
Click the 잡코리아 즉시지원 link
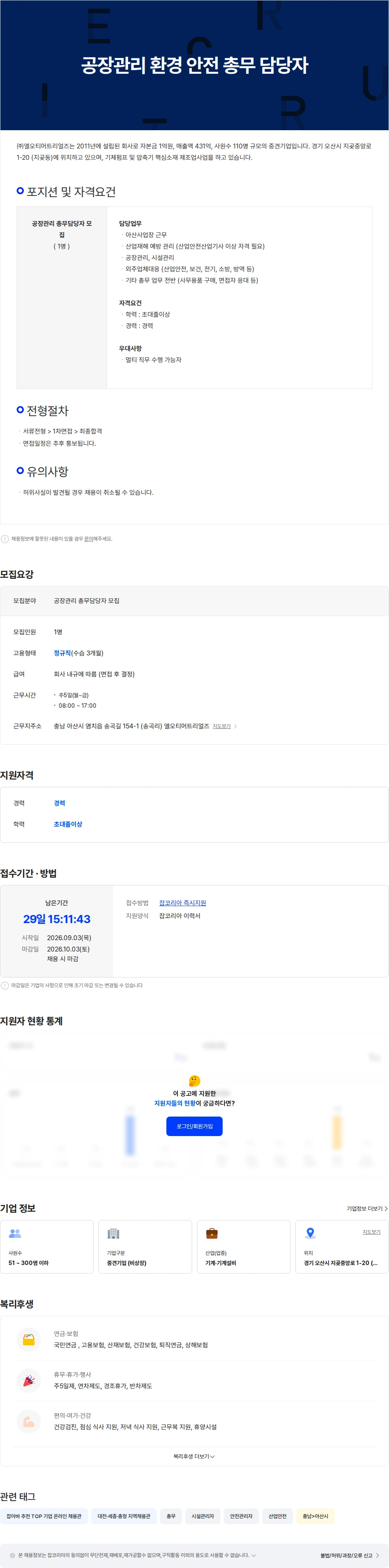[x=182, y=903]
